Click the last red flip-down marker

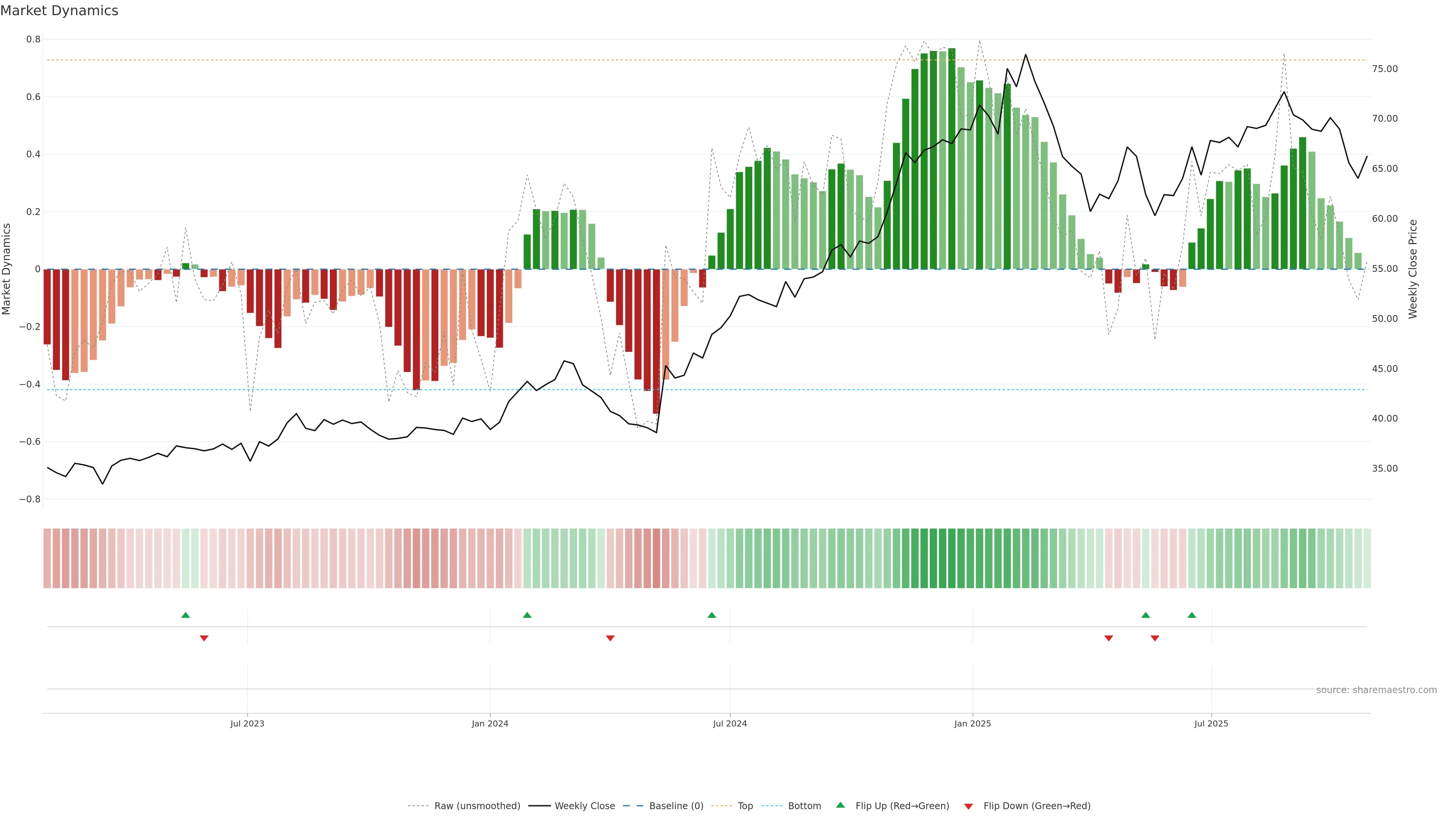(x=1155, y=638)
